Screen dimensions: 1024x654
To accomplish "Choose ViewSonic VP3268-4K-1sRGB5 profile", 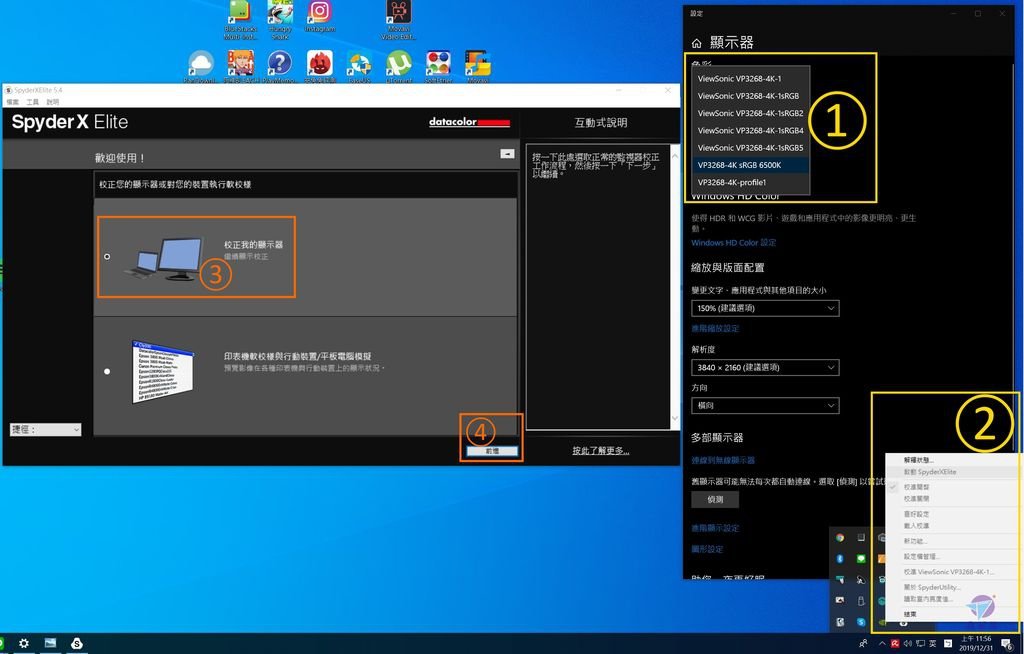I will tap(751, 148).
